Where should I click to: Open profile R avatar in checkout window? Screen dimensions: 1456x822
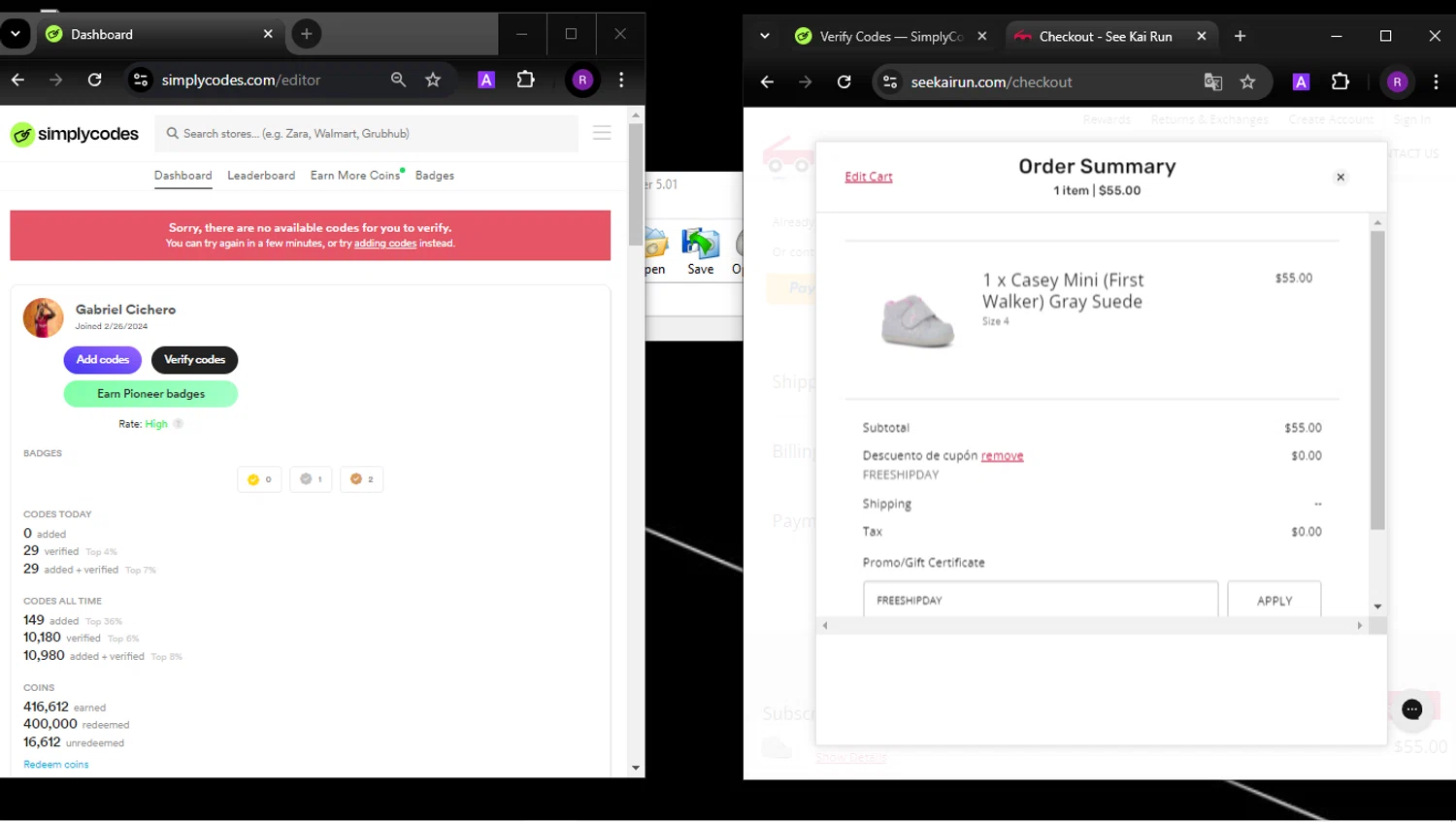point(1397,82)
